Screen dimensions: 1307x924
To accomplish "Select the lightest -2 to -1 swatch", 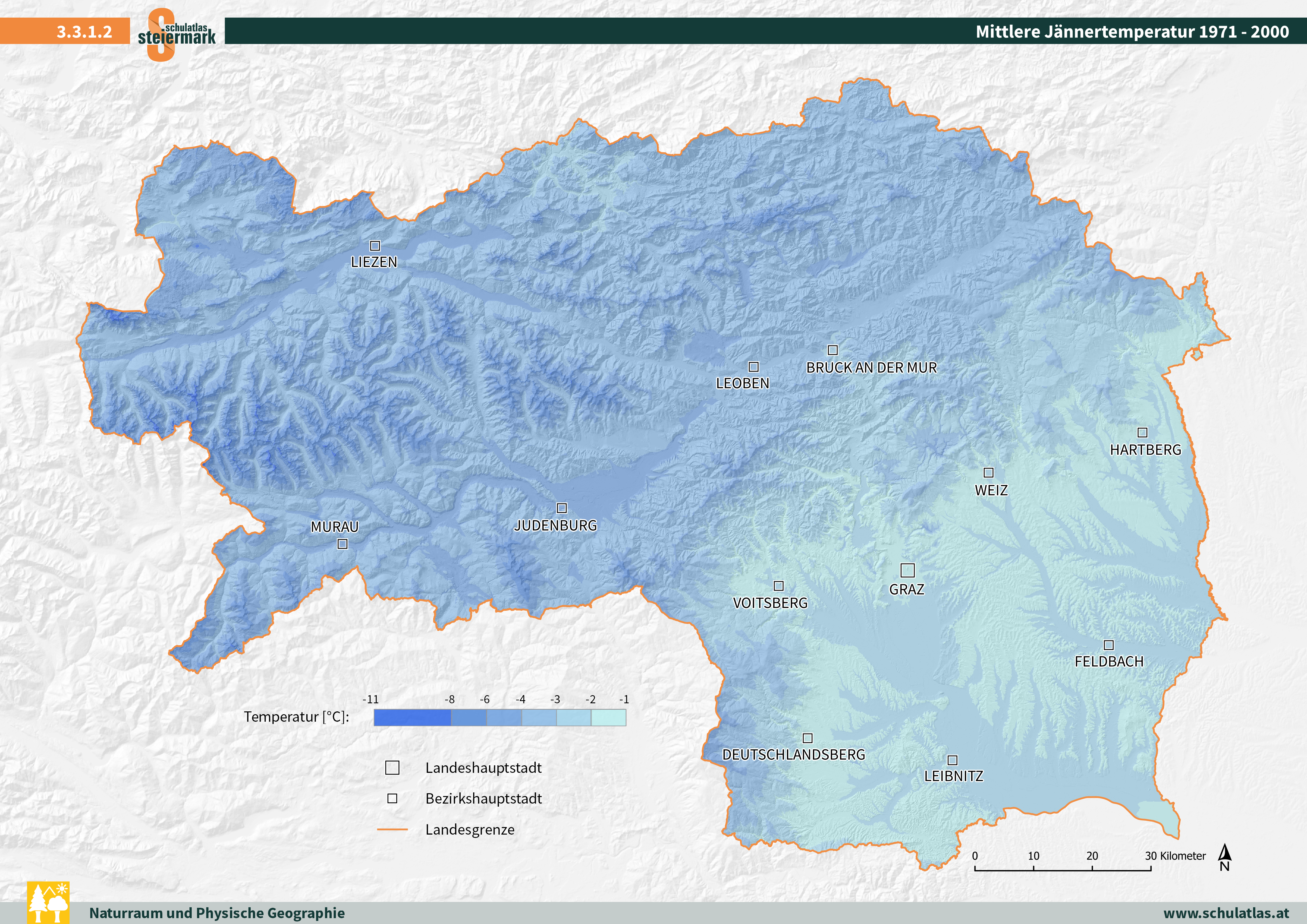I will coord(609,717).
